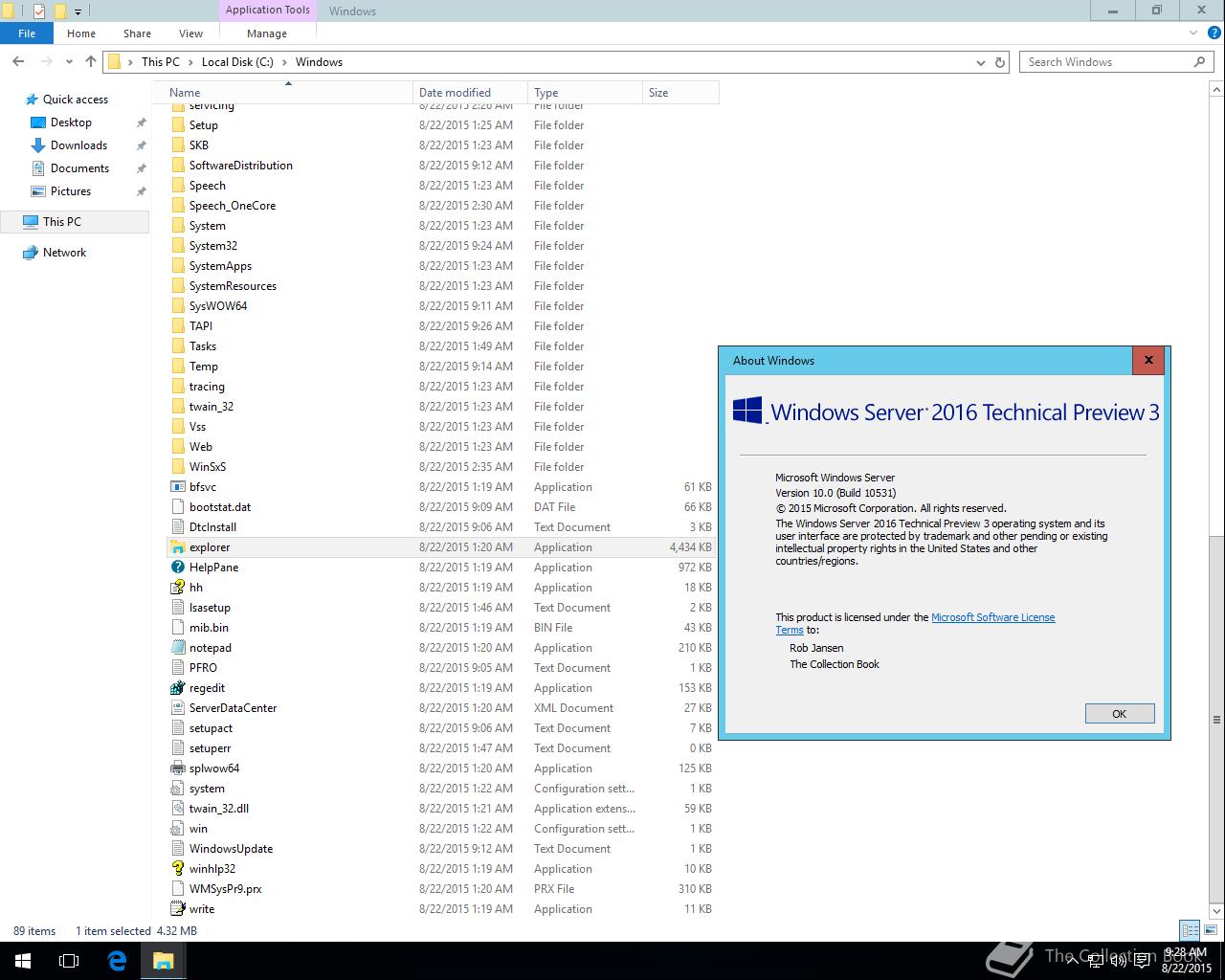Open the Windows Start menu
The height and width of the screenshot is (980, 1225).
[23, 961]
